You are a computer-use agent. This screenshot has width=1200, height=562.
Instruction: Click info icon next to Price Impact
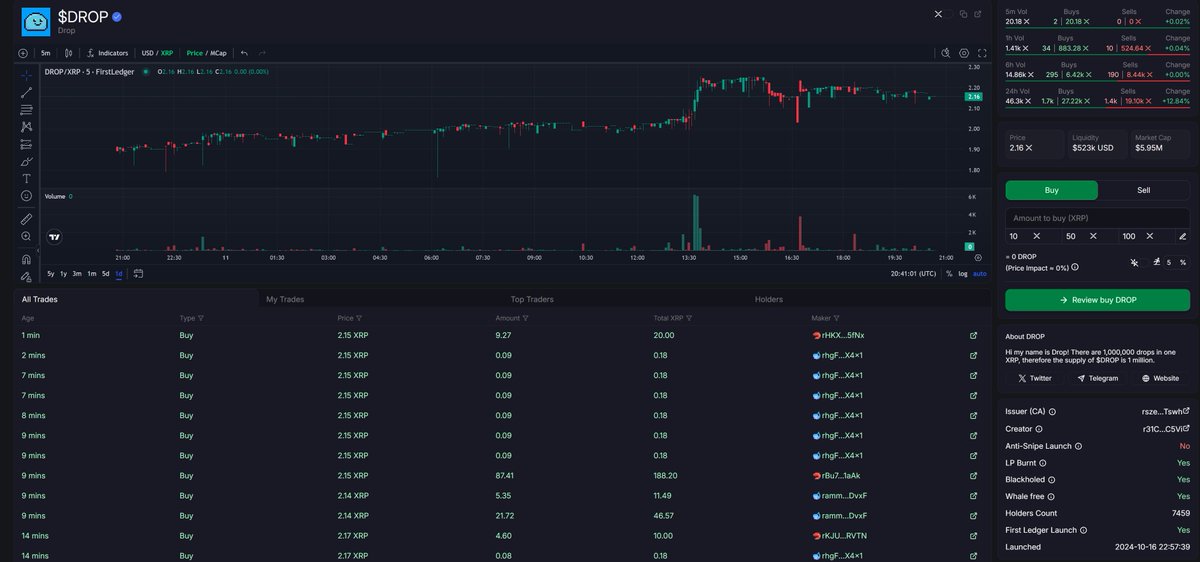1077,268
